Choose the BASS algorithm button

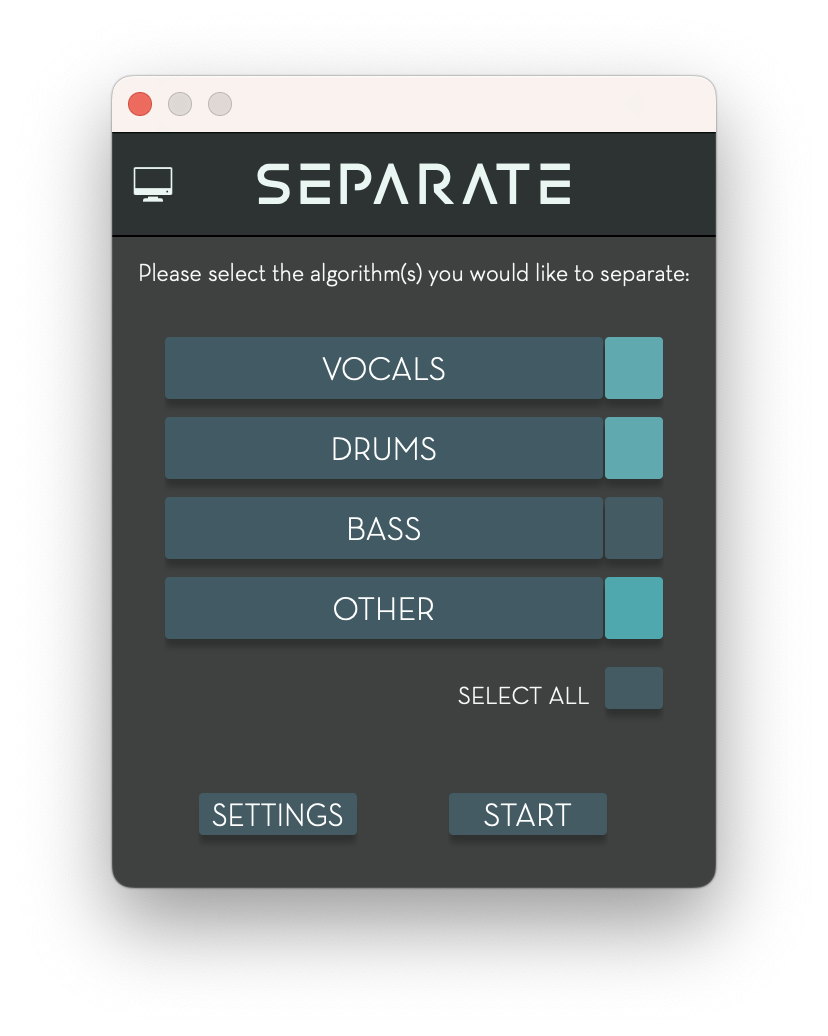click(x=384, y=528)
